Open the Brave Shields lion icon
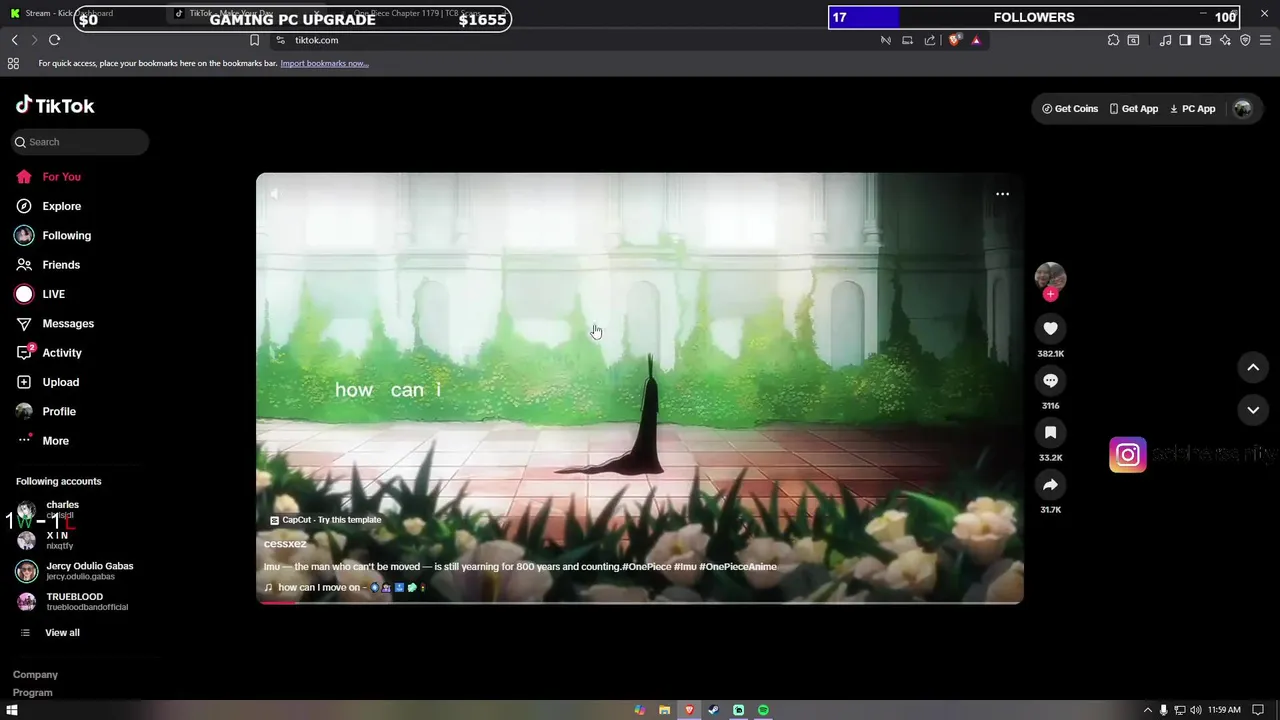 coord(954,40)
